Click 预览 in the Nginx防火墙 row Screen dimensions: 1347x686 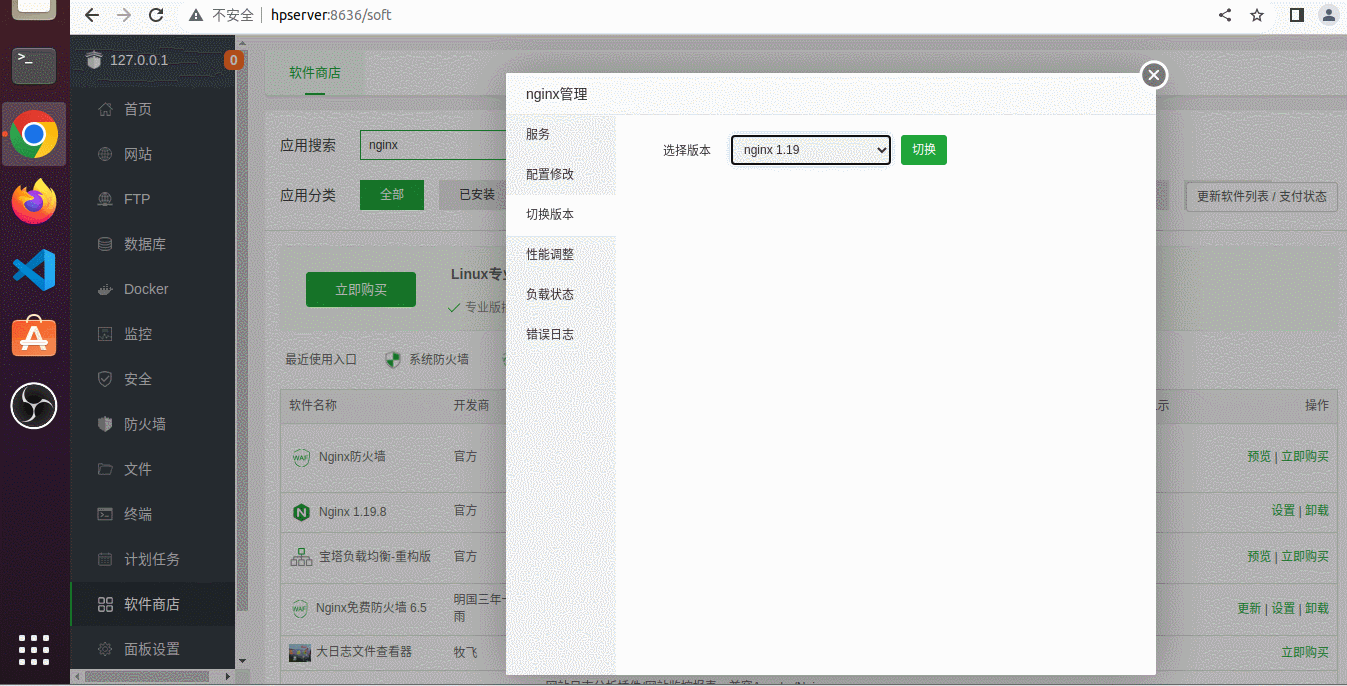pyautogui.click(x=1259, y=456)
